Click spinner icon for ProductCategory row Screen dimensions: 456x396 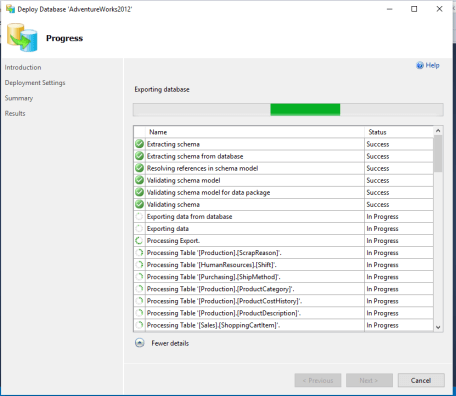[x=139, y=289]
